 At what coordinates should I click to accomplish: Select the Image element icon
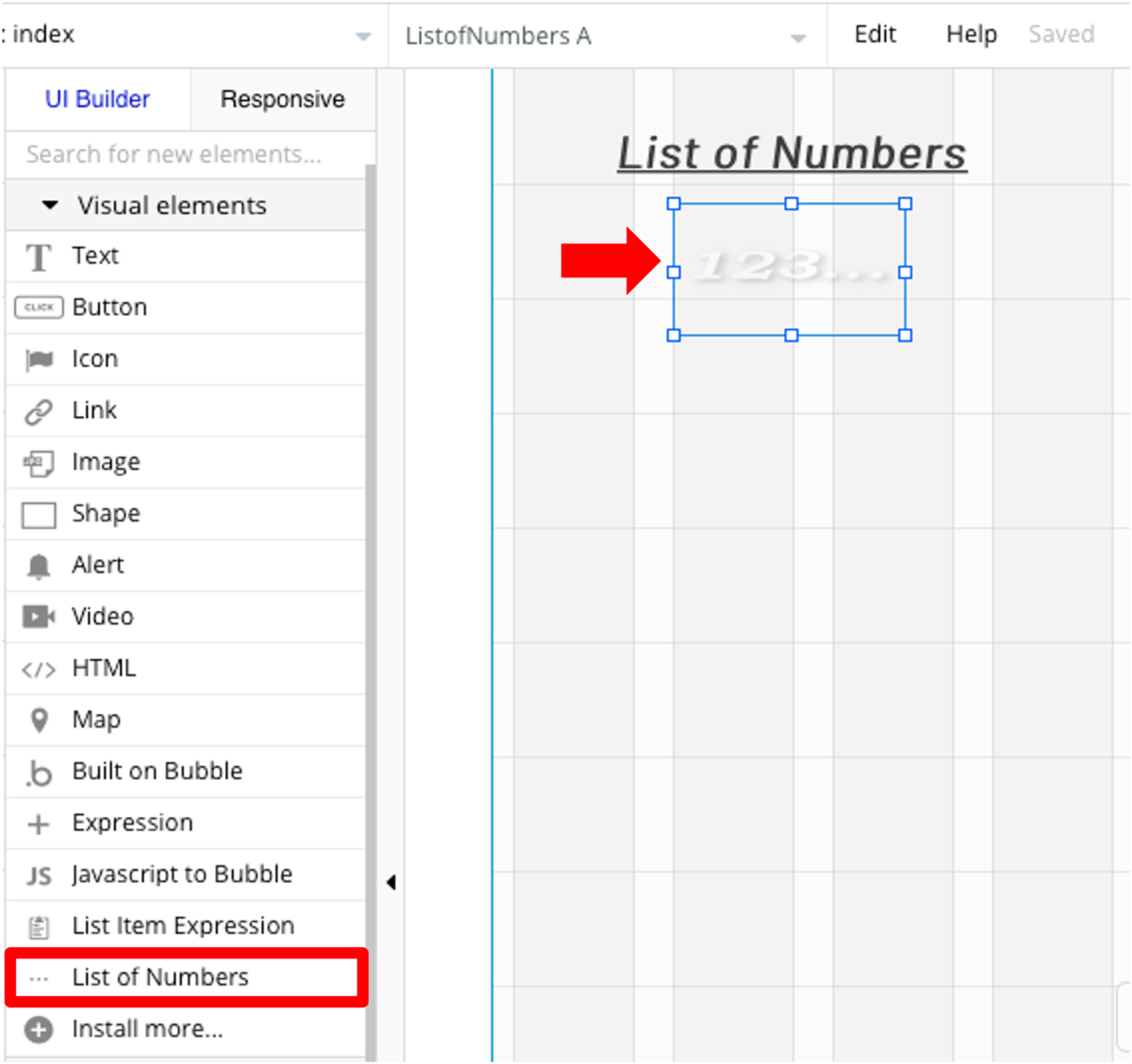39,463
